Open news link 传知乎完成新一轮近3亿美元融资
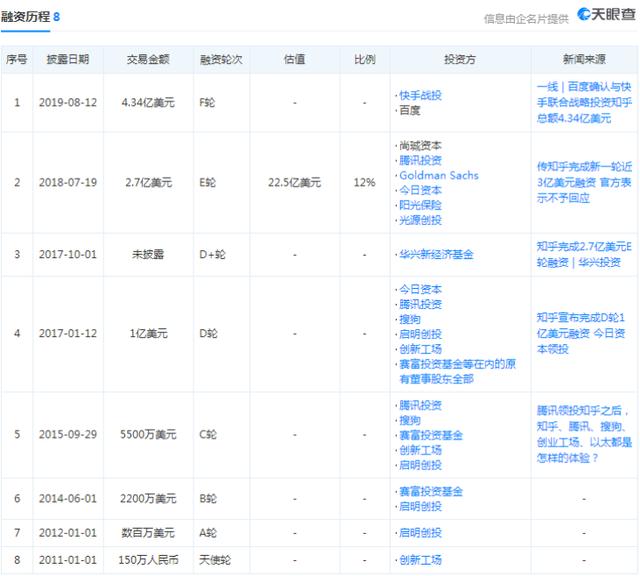Screen dimensions: 640x576 tap(584, 182)
